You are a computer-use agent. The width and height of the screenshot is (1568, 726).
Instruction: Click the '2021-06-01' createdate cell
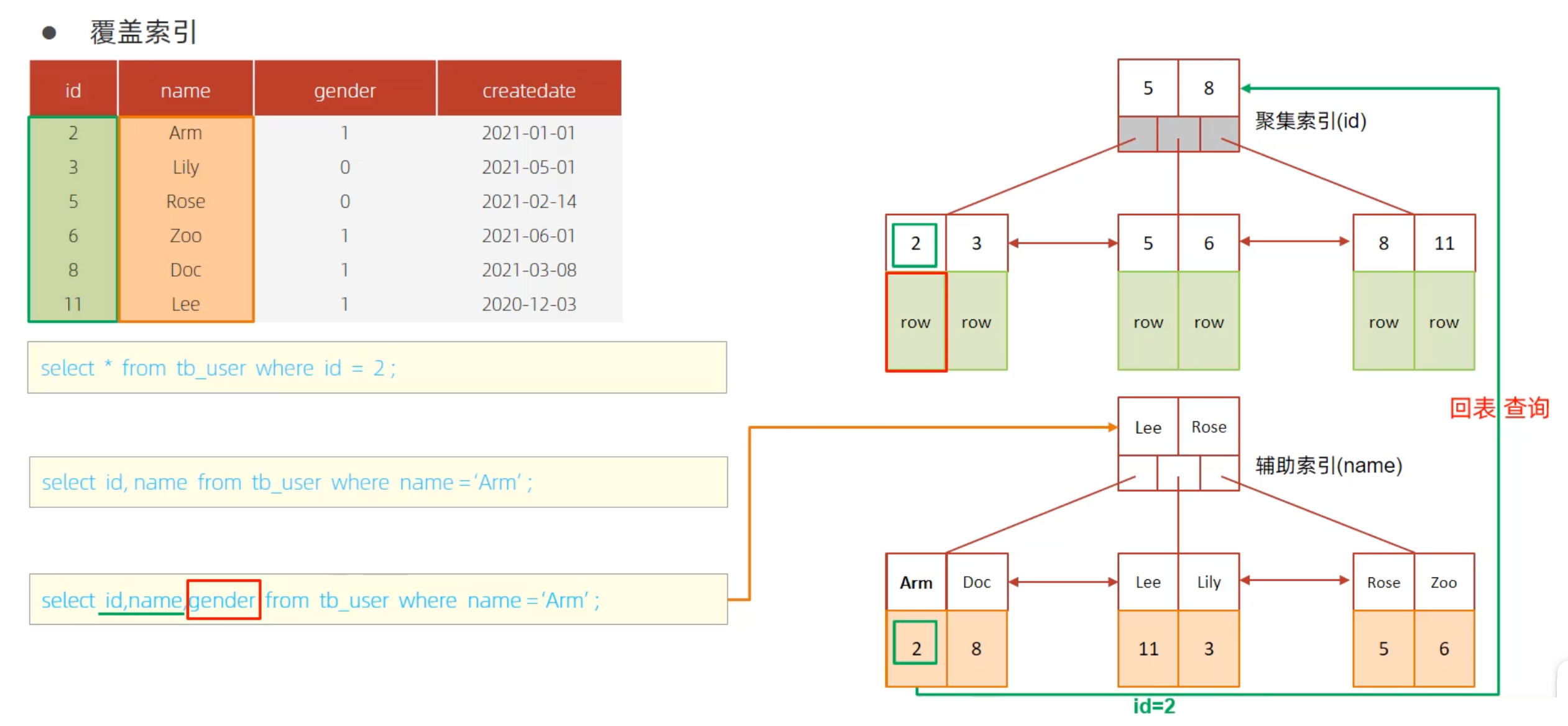pos(529,236)
